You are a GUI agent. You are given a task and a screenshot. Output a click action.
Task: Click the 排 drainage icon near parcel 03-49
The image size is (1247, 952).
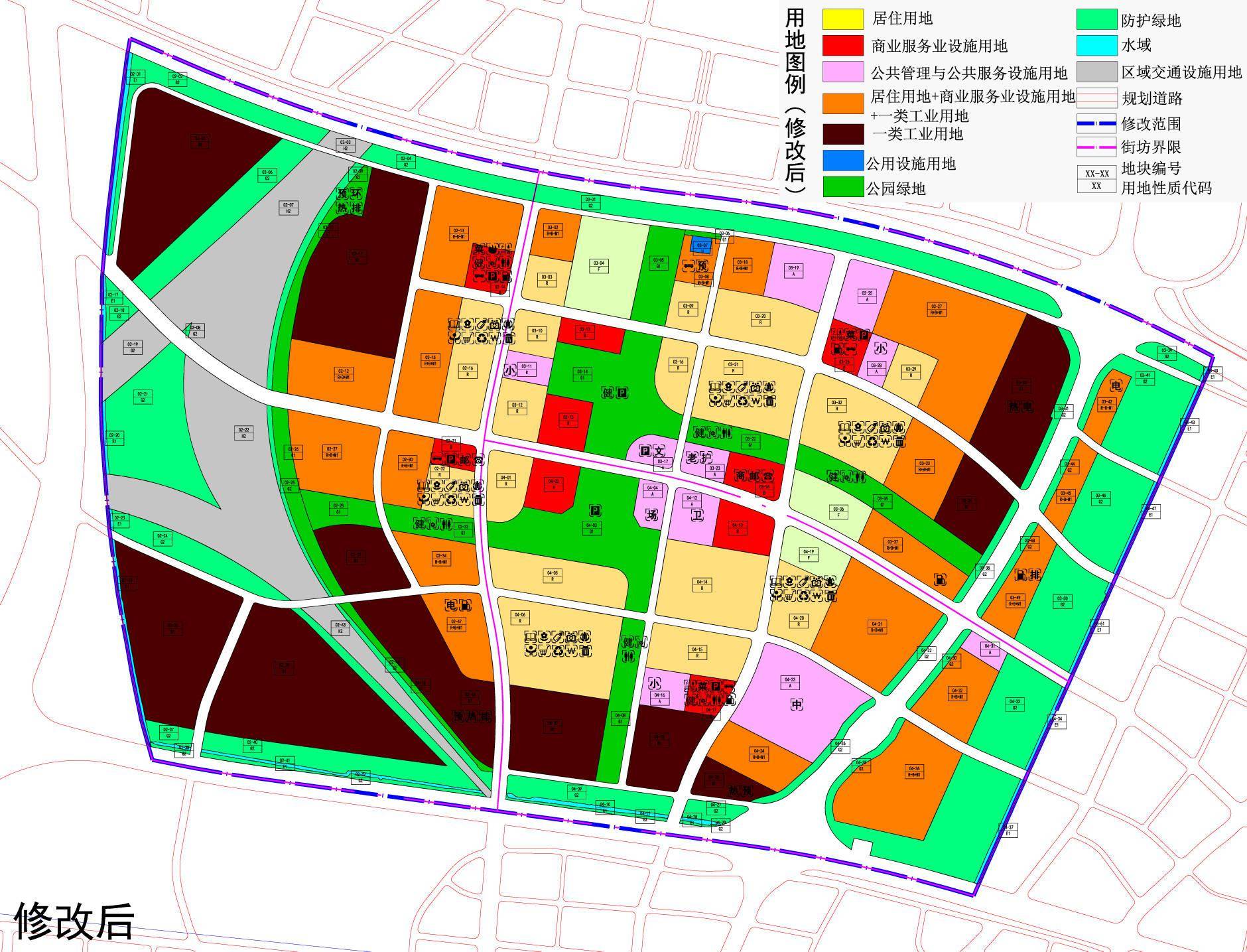[x=1033, y=575]
